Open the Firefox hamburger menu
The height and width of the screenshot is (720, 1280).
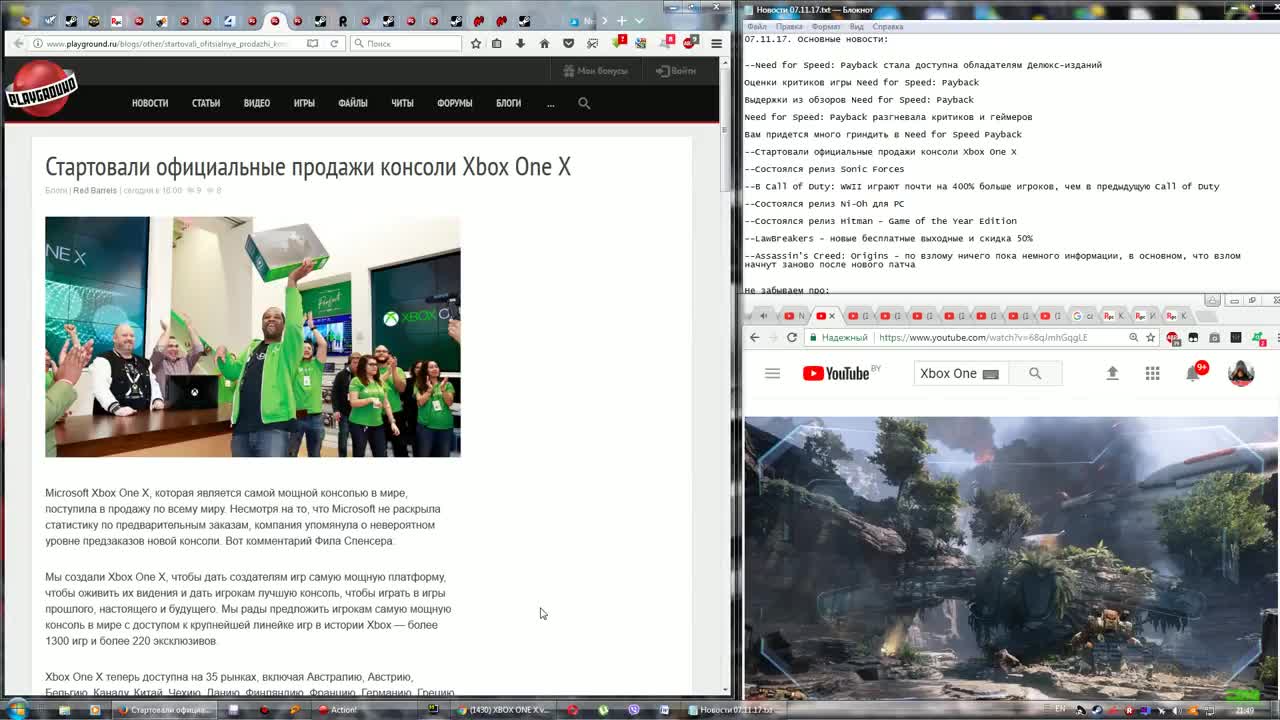pyautogui.click(x=716, y=43)
